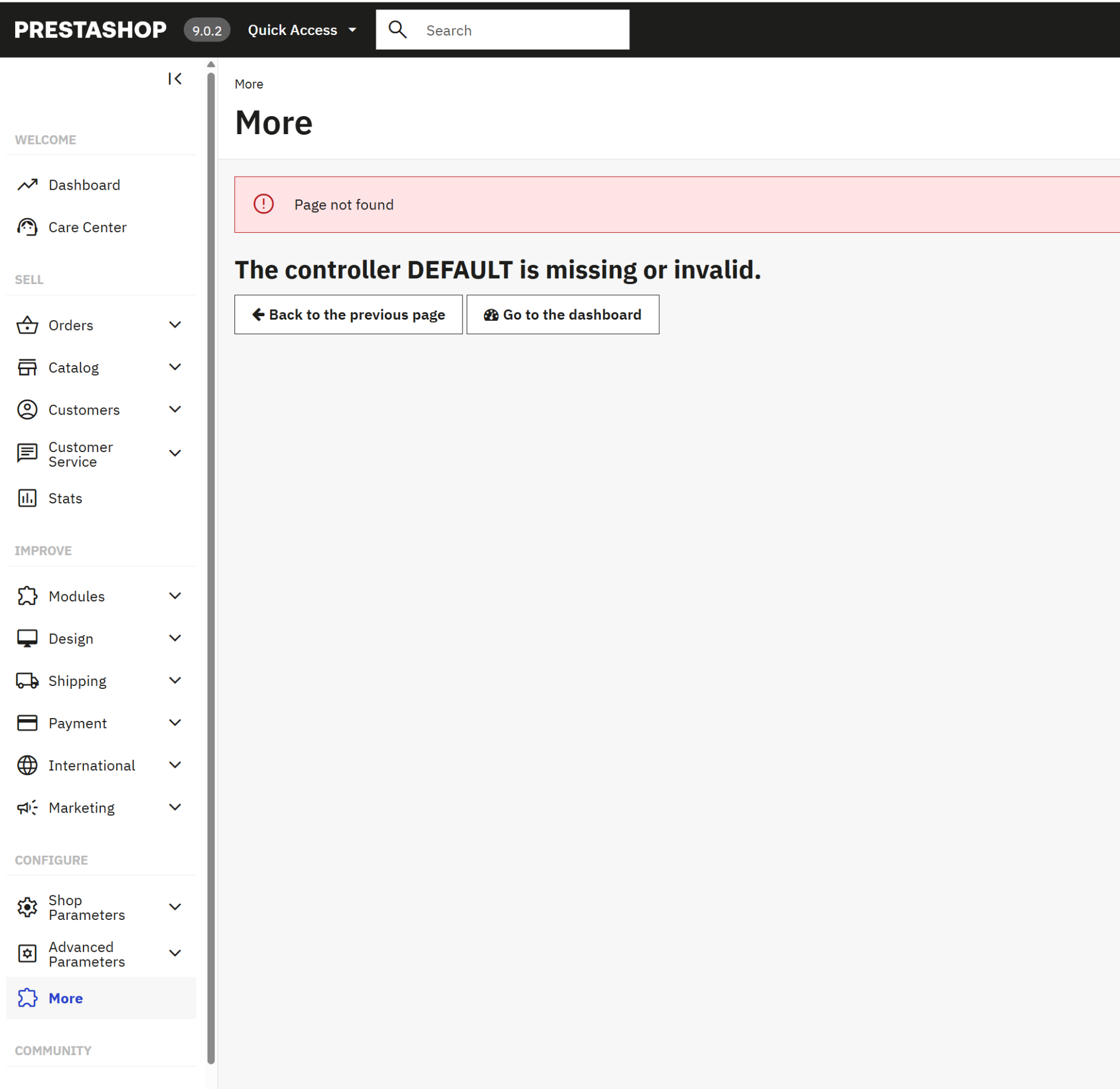Expand the Payment submenu chevron
Viewport: 1120px width, 1089px height.
pyautogui.click(x=174, y=723)
